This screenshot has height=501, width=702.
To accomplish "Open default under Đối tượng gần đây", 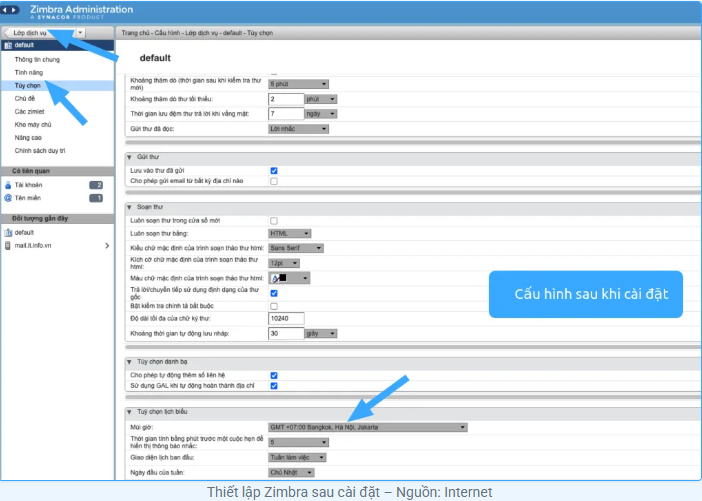I will tap(24, 232).
